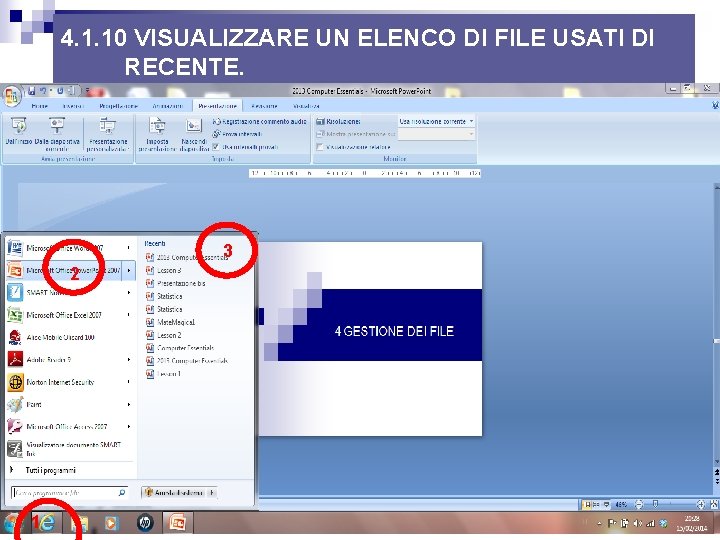Switch to the Home ribbon tab

(x=39, y=106)
